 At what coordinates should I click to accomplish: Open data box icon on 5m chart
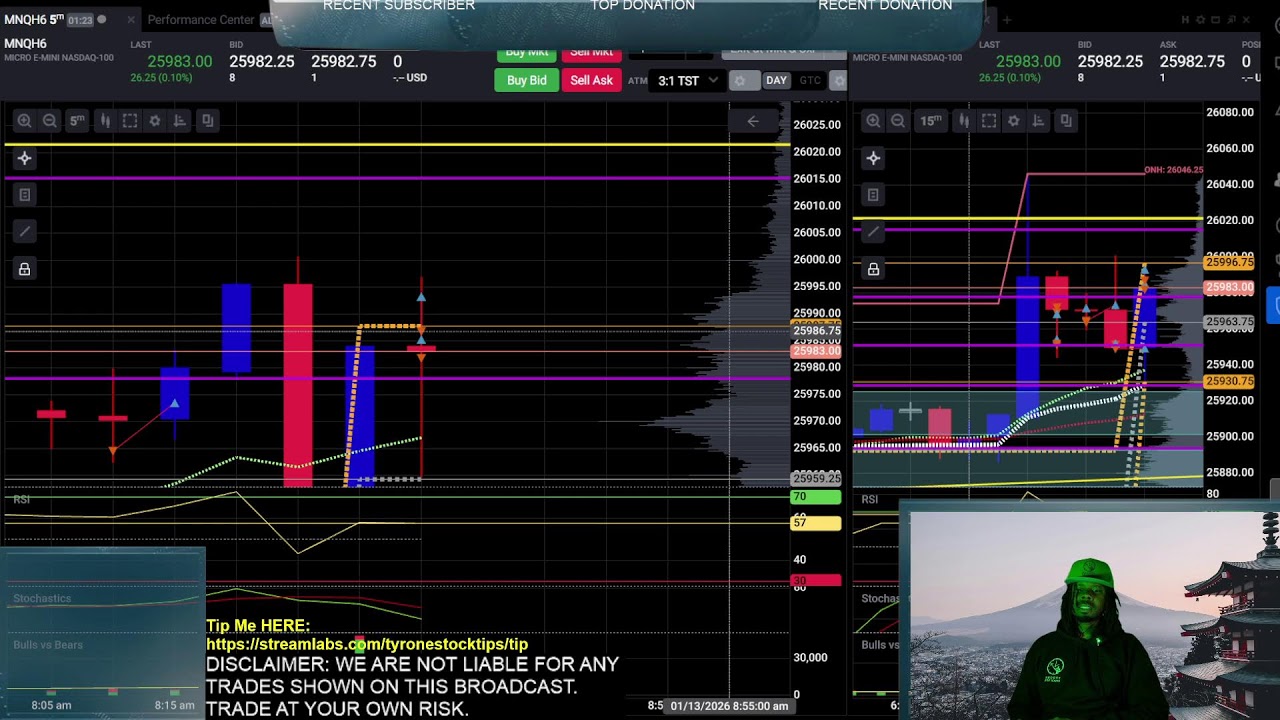pyautogui.click(x=24, y=195)
